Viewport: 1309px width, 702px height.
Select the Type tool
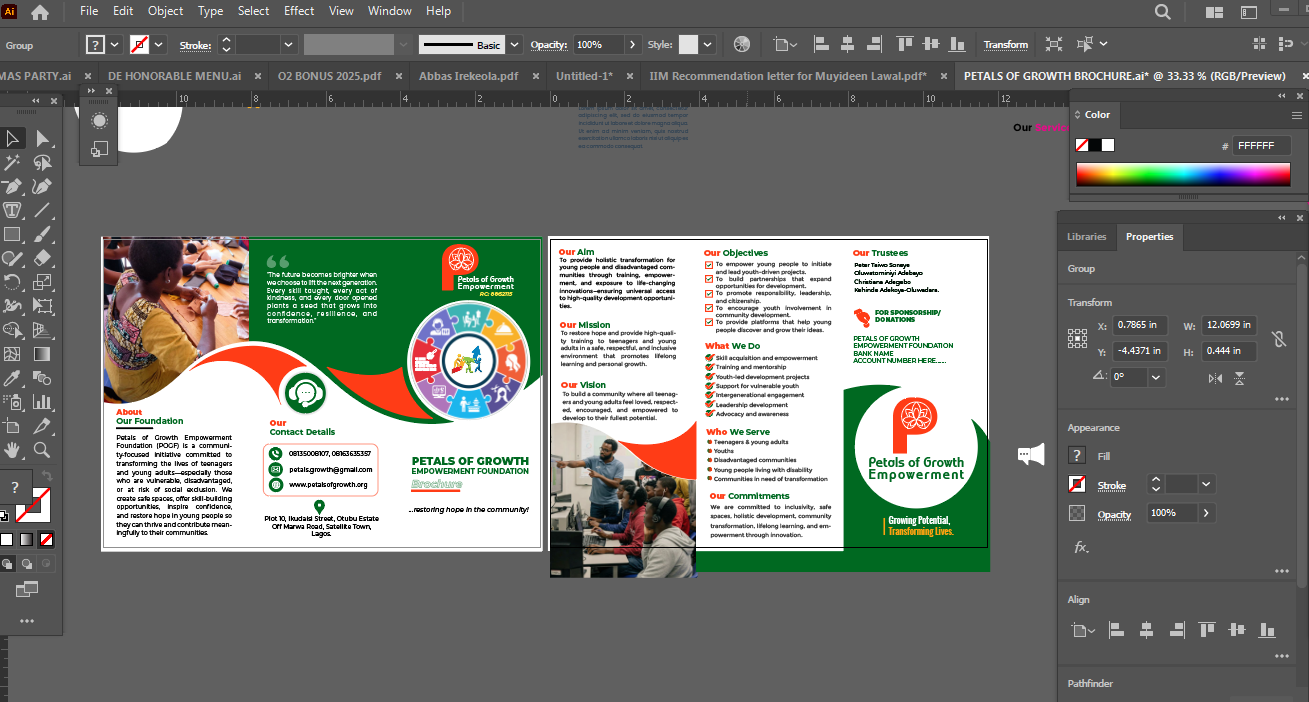(13, 210)
